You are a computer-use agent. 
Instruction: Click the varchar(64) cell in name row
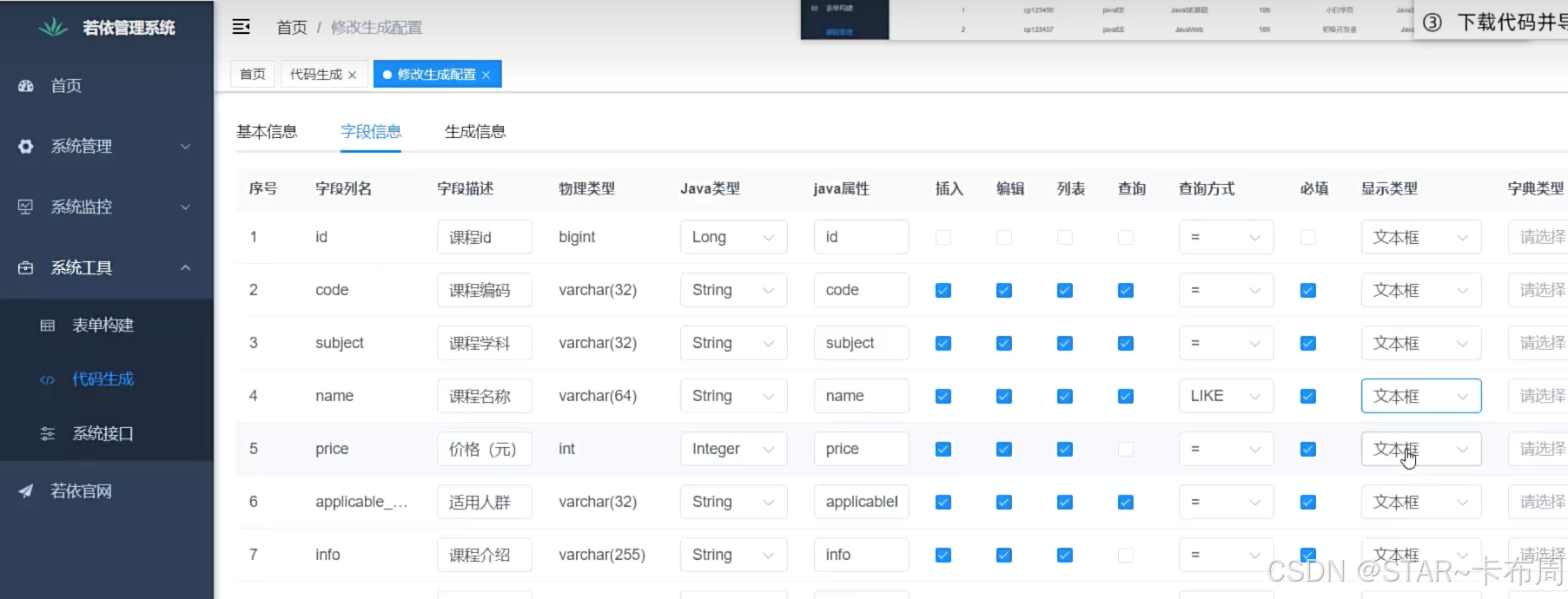click(598, 396)
